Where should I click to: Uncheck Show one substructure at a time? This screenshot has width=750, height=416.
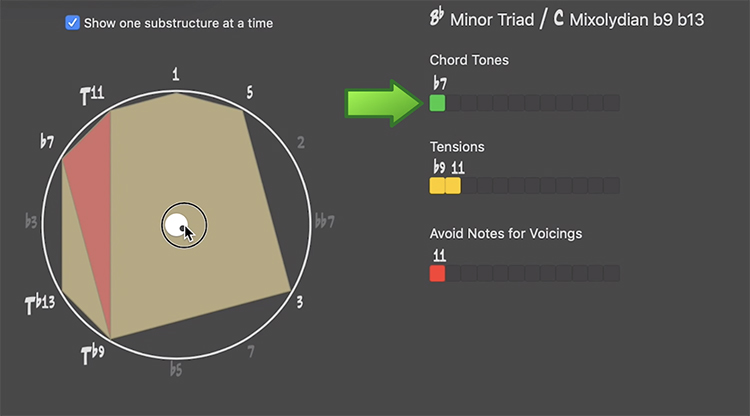72,22
